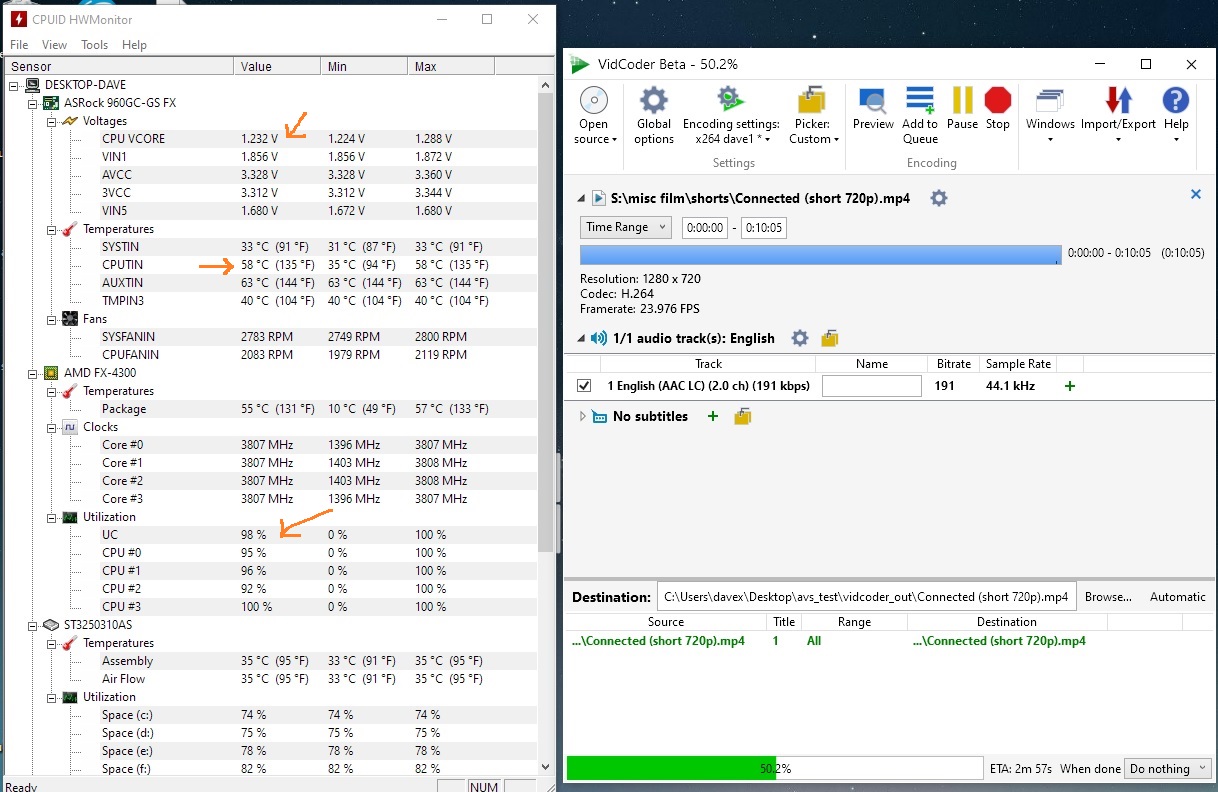This screenshot has width=1218, height=792.
Task: Collapse the source video section triangle
Action: coord(583,198)
